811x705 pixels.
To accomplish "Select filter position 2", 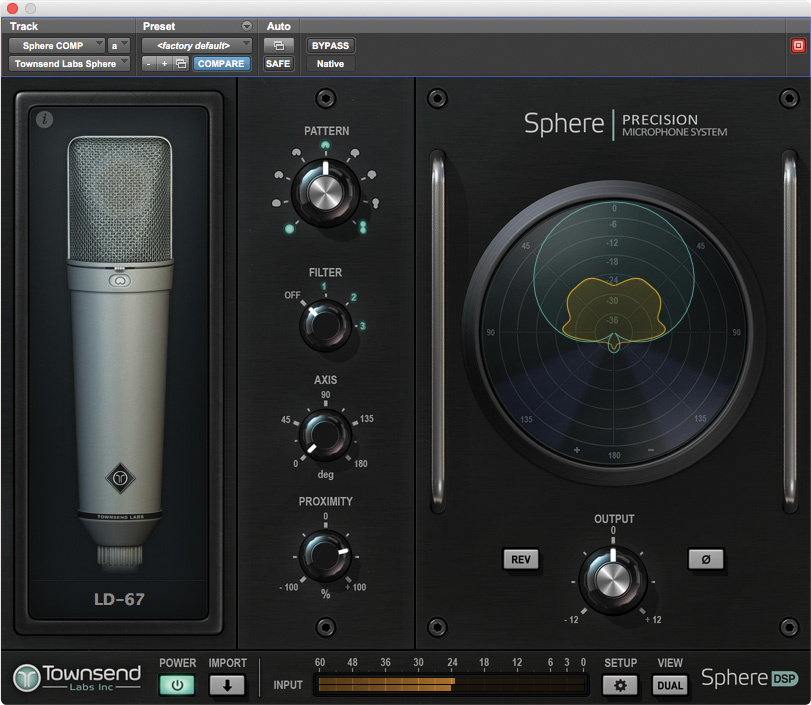I will point(352,297).
